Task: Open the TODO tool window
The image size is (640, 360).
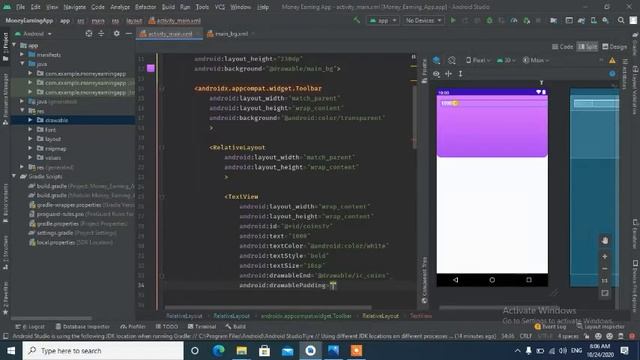Action: tap(167, 327)
